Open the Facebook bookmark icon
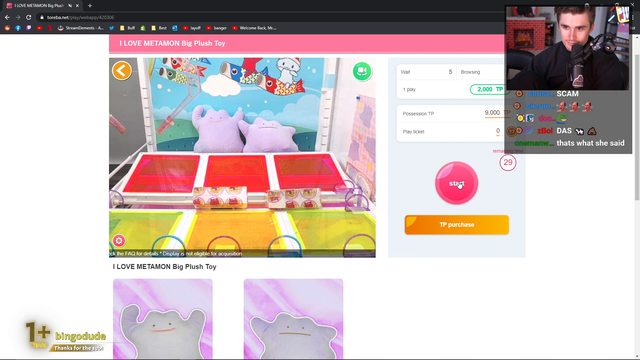The image size is (640, 360). (x=18, y=28)
